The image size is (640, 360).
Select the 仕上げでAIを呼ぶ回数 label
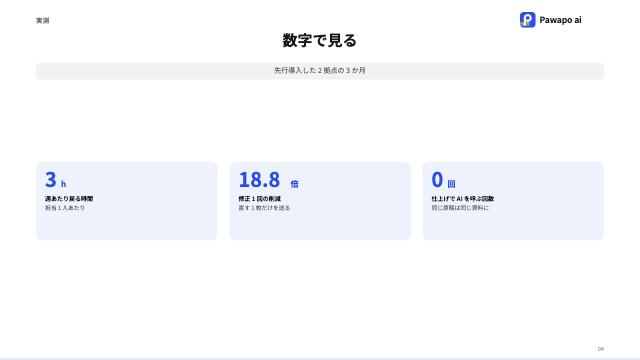point(463,199)
